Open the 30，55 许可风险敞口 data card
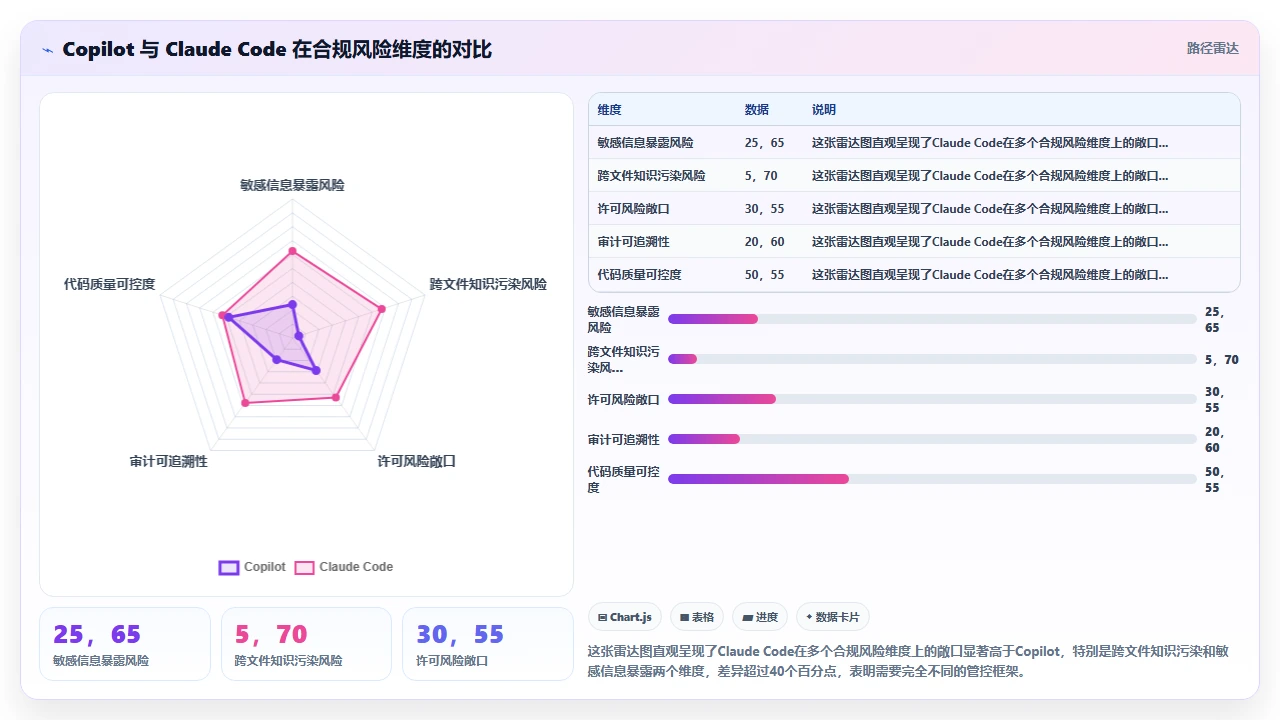This screenshot has height=720, width=1280. [487, 644]
